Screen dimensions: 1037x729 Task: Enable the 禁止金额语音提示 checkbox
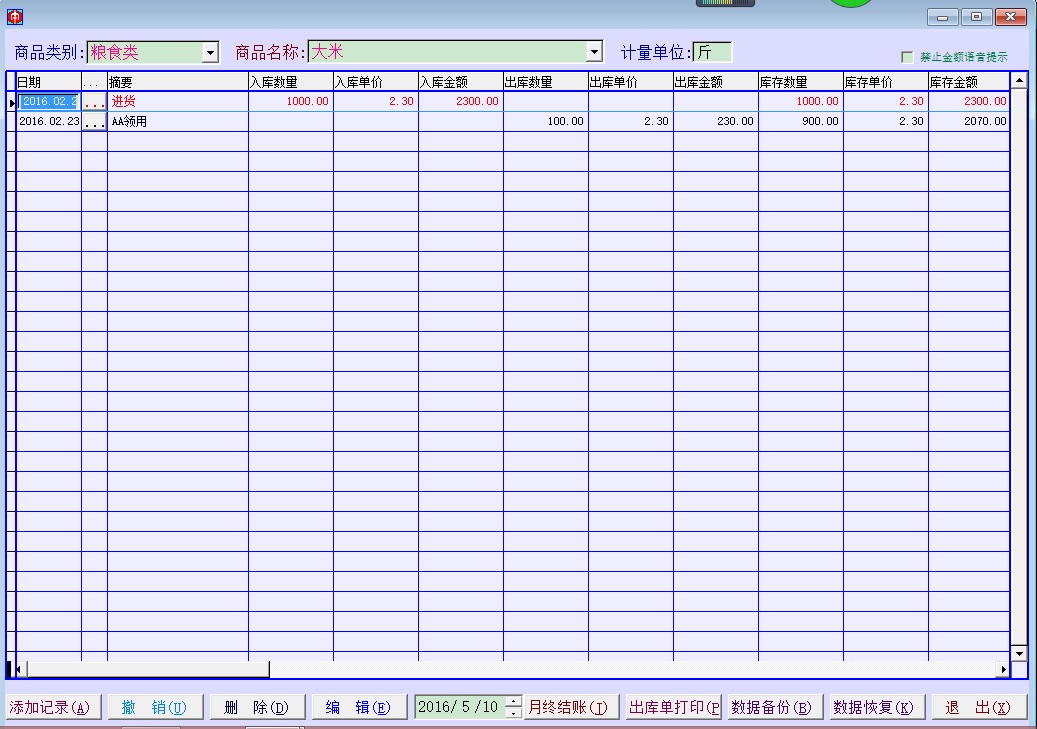click(x=907, y=58)
